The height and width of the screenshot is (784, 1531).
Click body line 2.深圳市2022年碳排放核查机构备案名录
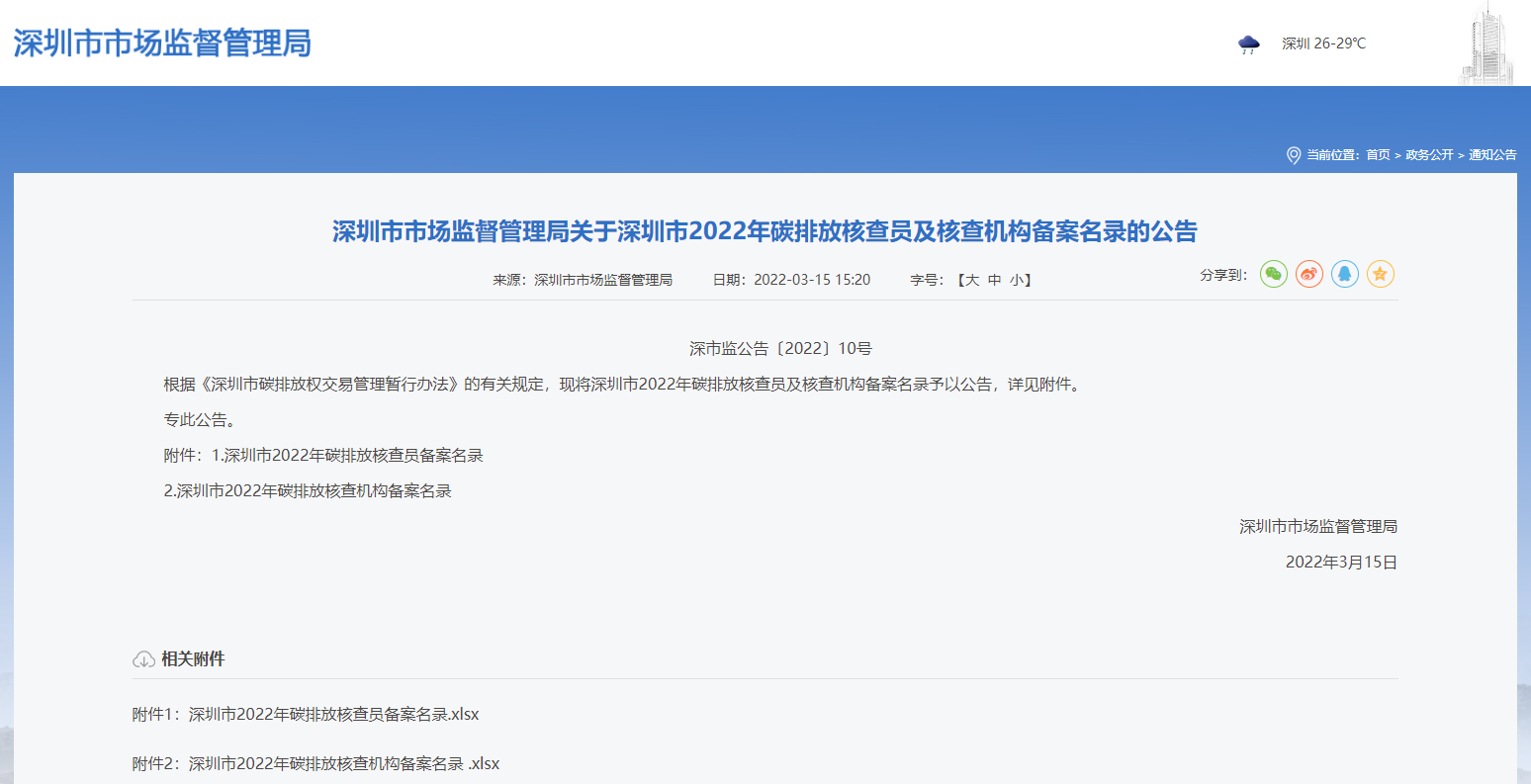click(x=308, y=491)
